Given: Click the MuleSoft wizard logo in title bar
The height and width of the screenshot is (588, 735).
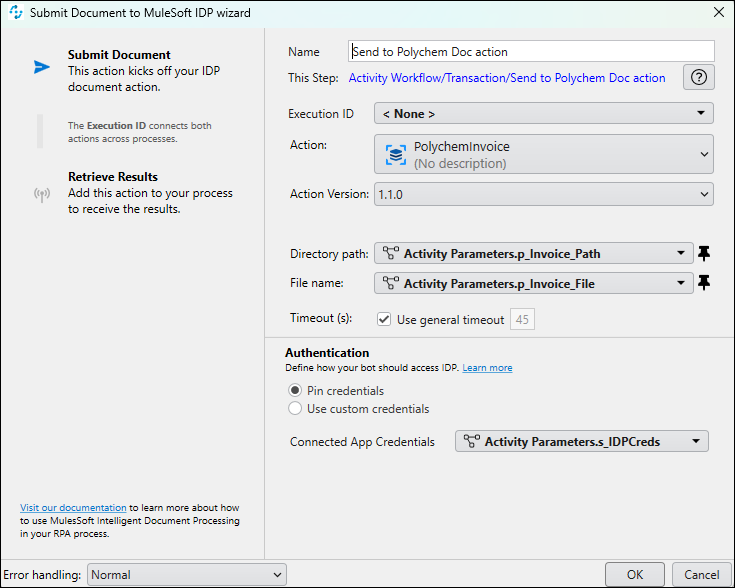Looking at the screenshot, I should (15, 12).
